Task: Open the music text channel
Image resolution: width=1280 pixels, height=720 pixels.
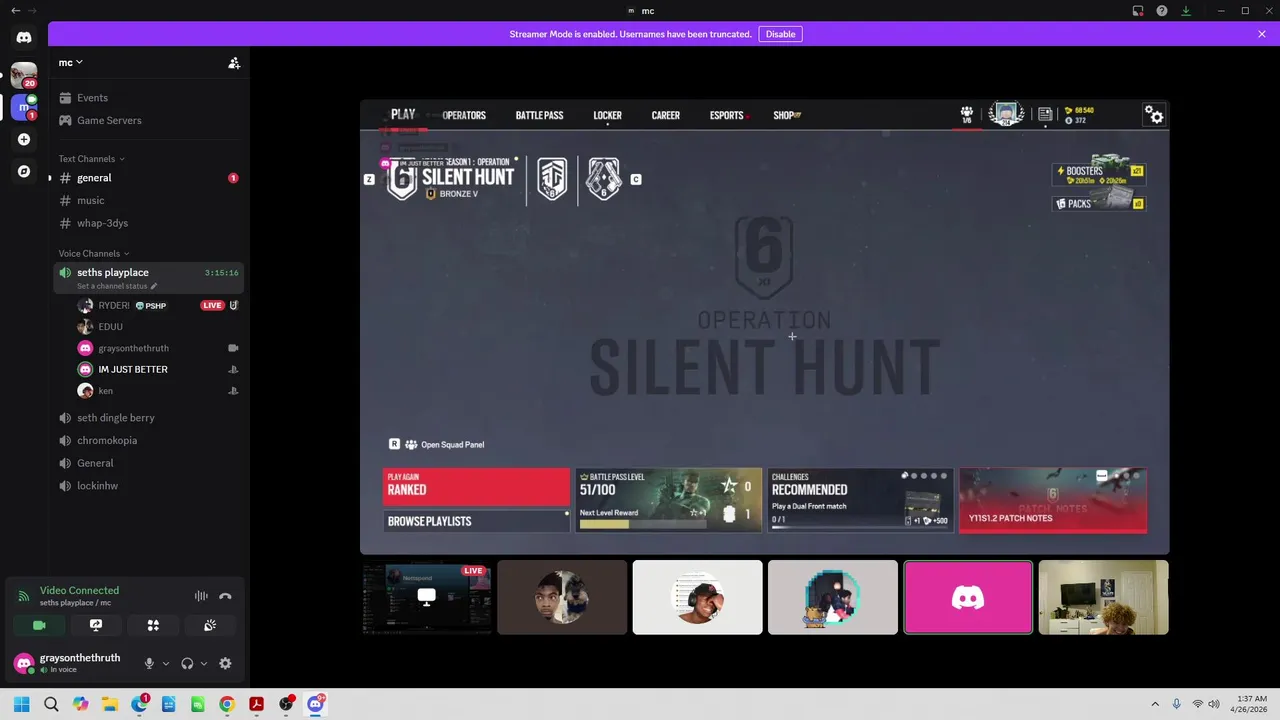Action: (148, 200)
